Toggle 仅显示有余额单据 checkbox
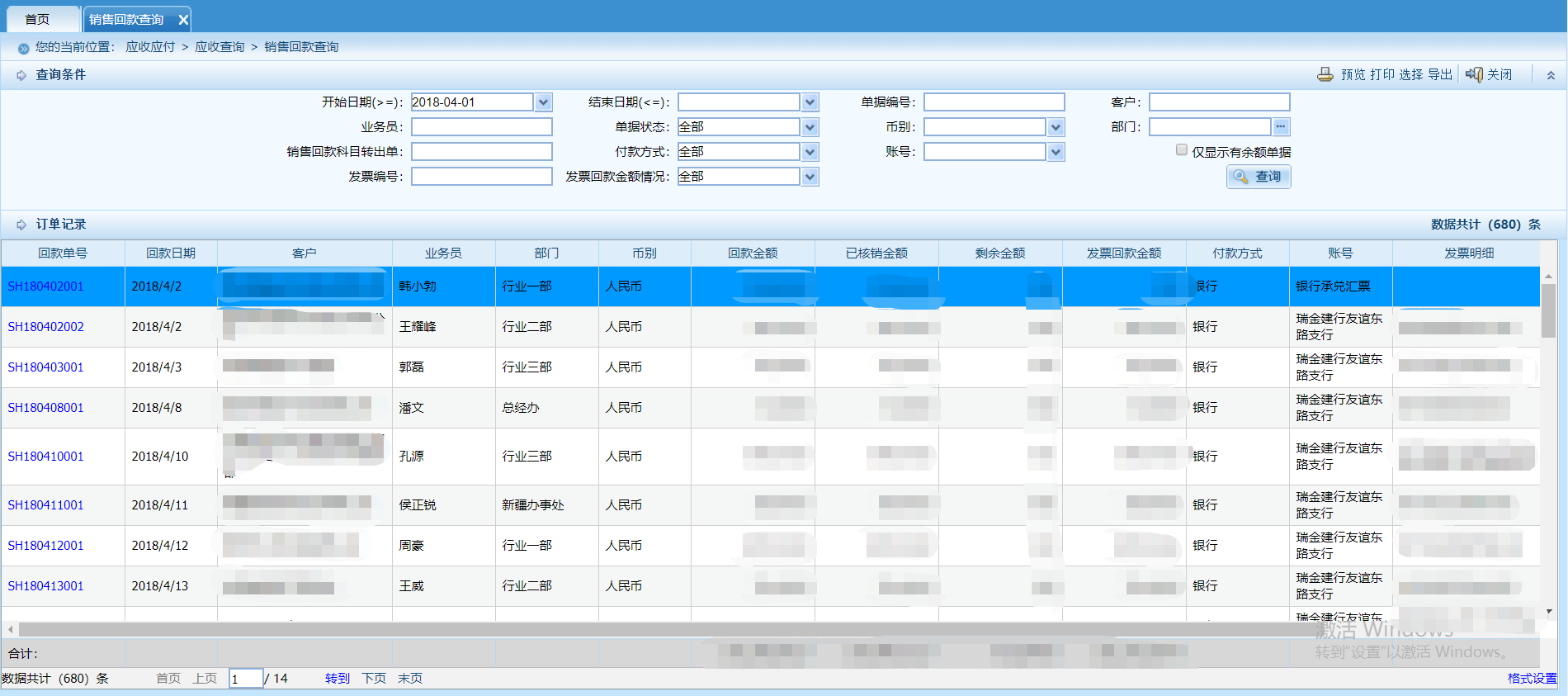 pos(1182,150)
